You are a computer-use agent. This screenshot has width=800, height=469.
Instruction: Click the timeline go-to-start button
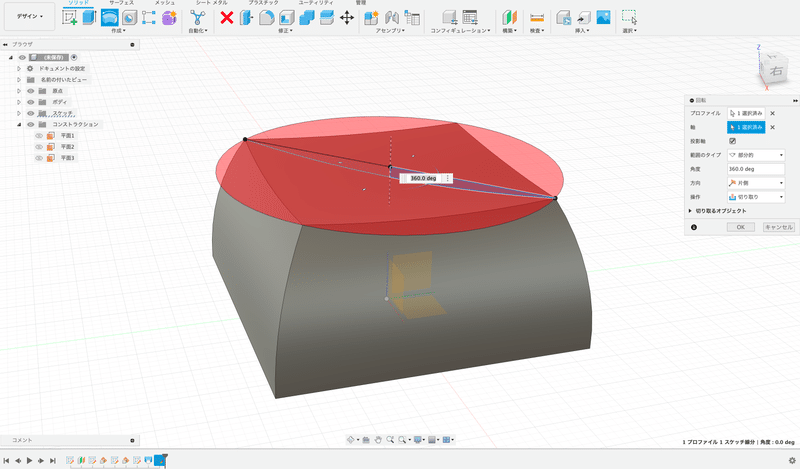7,460
